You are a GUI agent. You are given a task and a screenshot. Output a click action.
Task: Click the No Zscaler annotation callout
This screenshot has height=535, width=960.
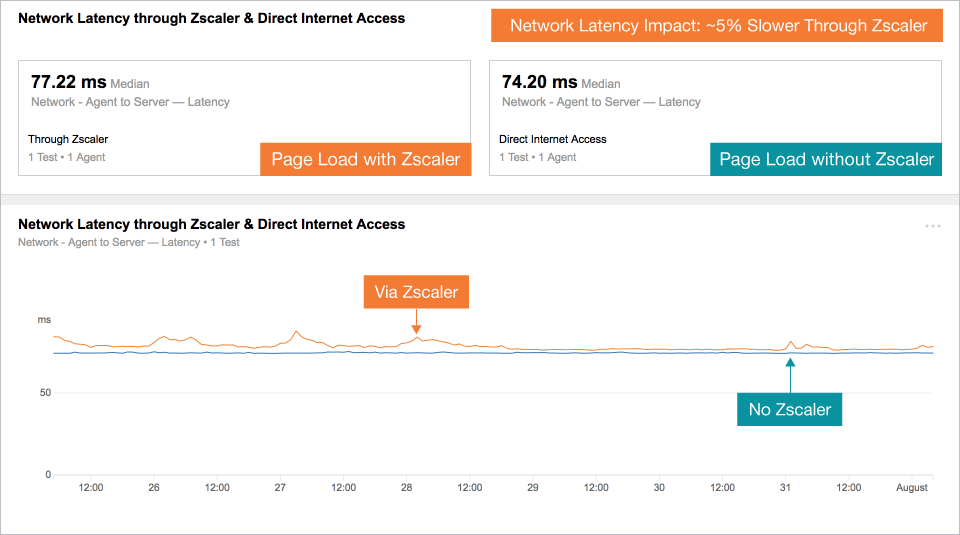pos(790,409)
